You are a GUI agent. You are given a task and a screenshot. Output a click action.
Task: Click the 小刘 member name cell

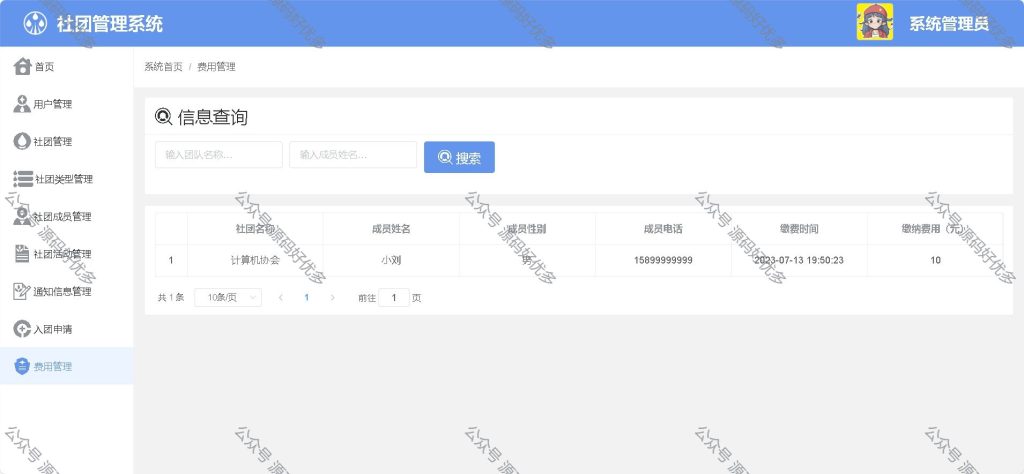391,260
